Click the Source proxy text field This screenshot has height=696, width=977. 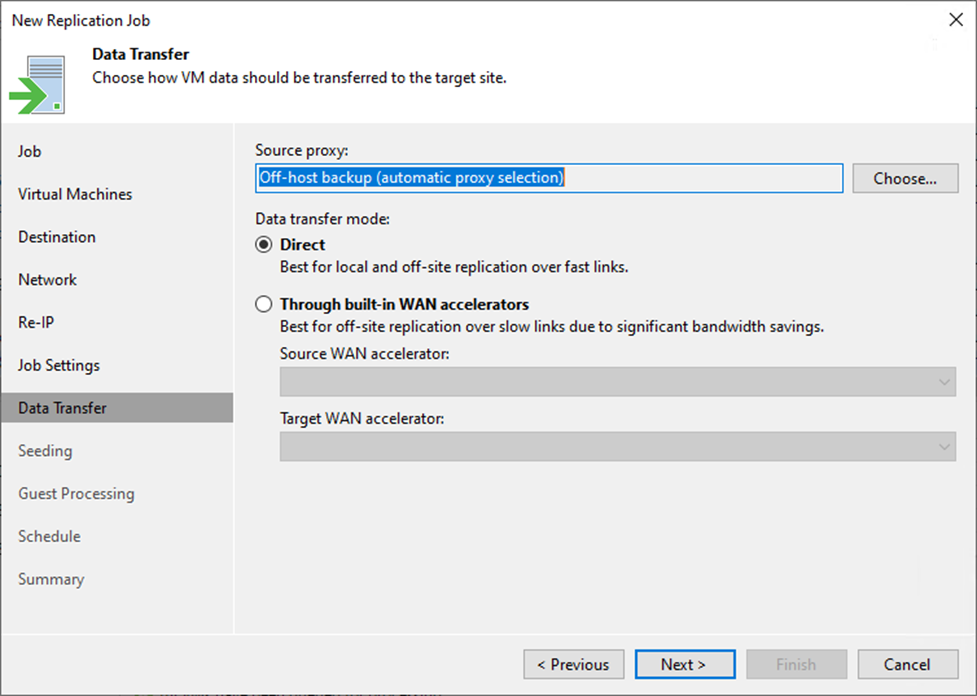pos(548,178)
